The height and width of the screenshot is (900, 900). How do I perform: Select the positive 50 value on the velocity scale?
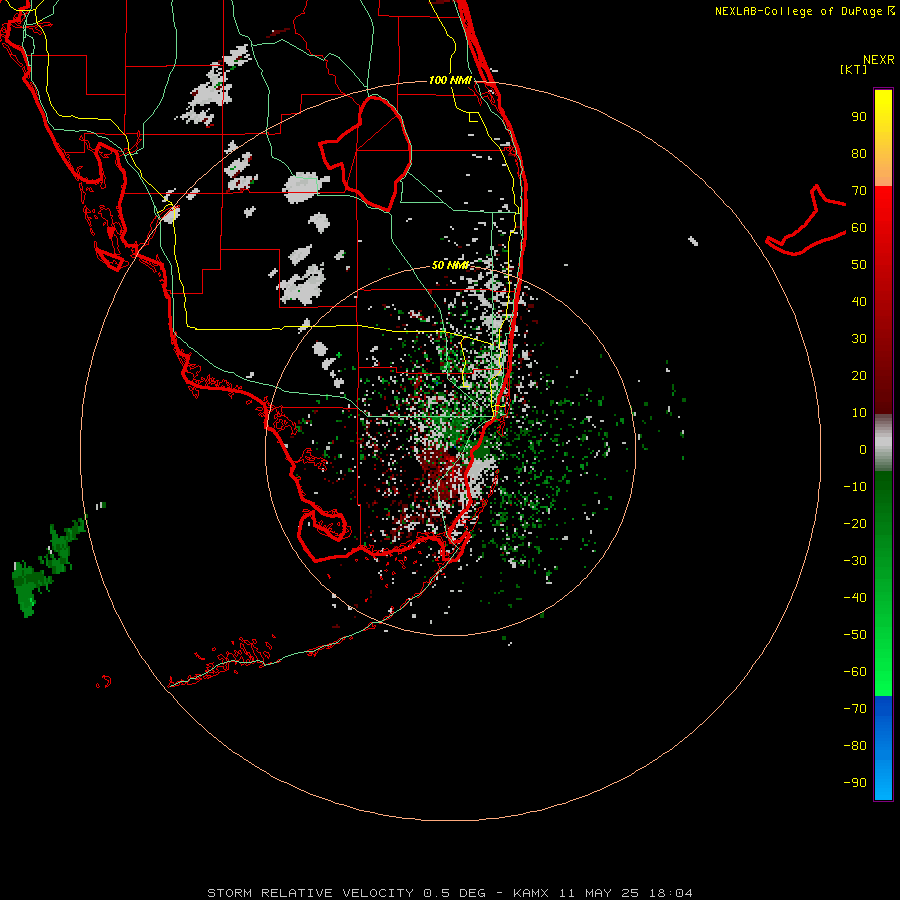tap(859, 265)
